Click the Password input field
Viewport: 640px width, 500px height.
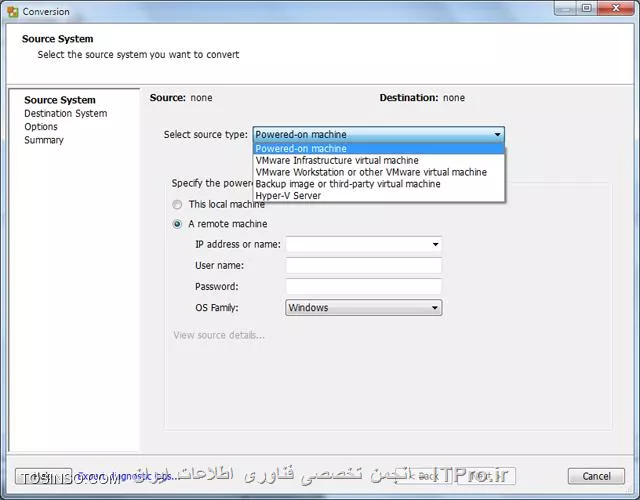(x=364, y=287)
